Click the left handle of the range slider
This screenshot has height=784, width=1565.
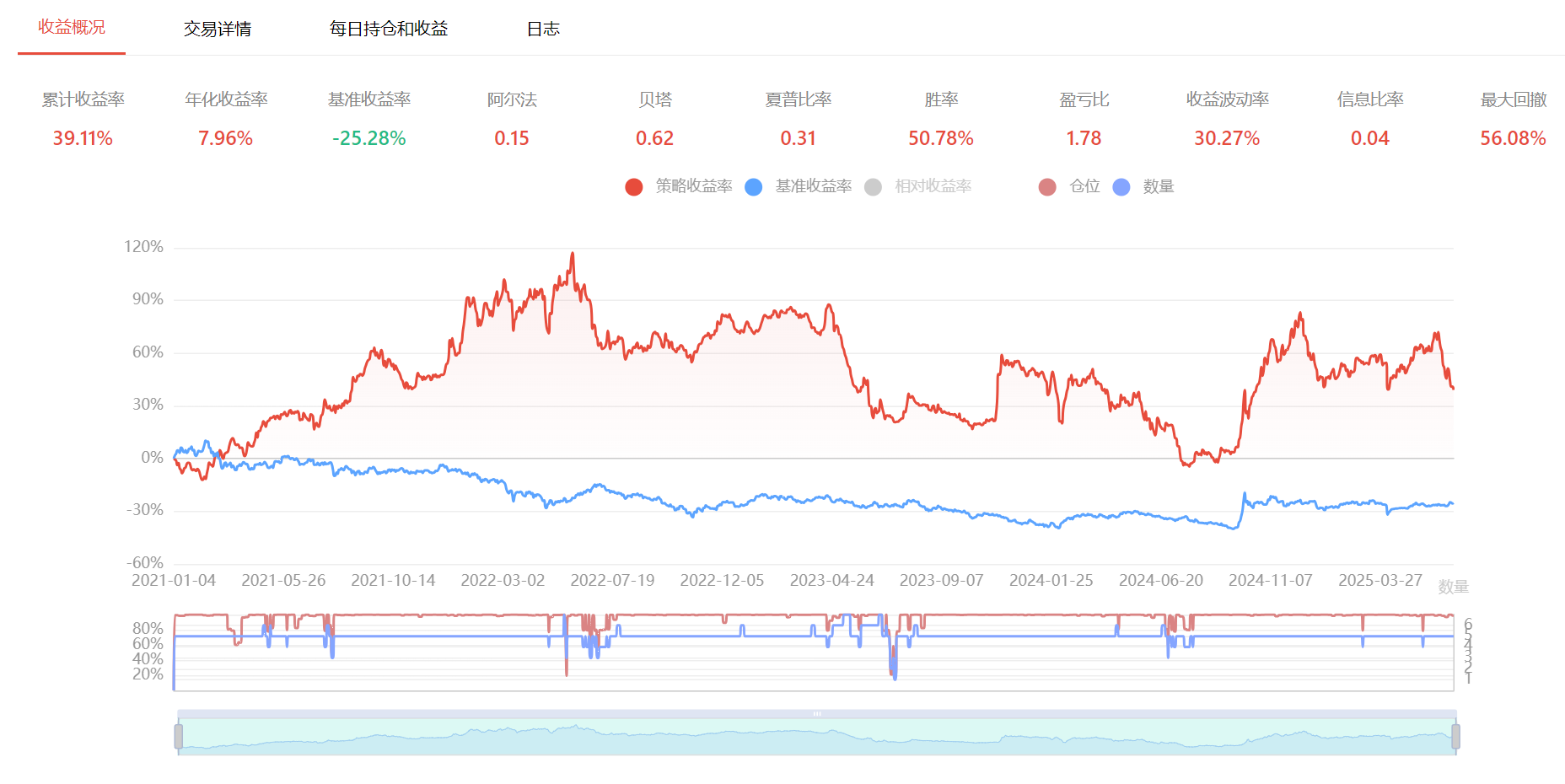(179, 737)
